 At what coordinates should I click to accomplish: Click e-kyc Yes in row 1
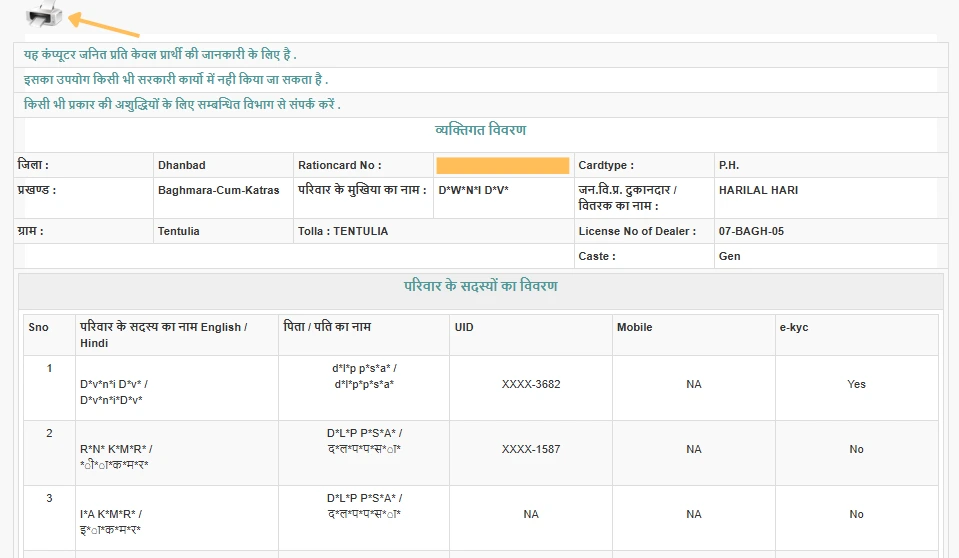click(x=856, y=384)
